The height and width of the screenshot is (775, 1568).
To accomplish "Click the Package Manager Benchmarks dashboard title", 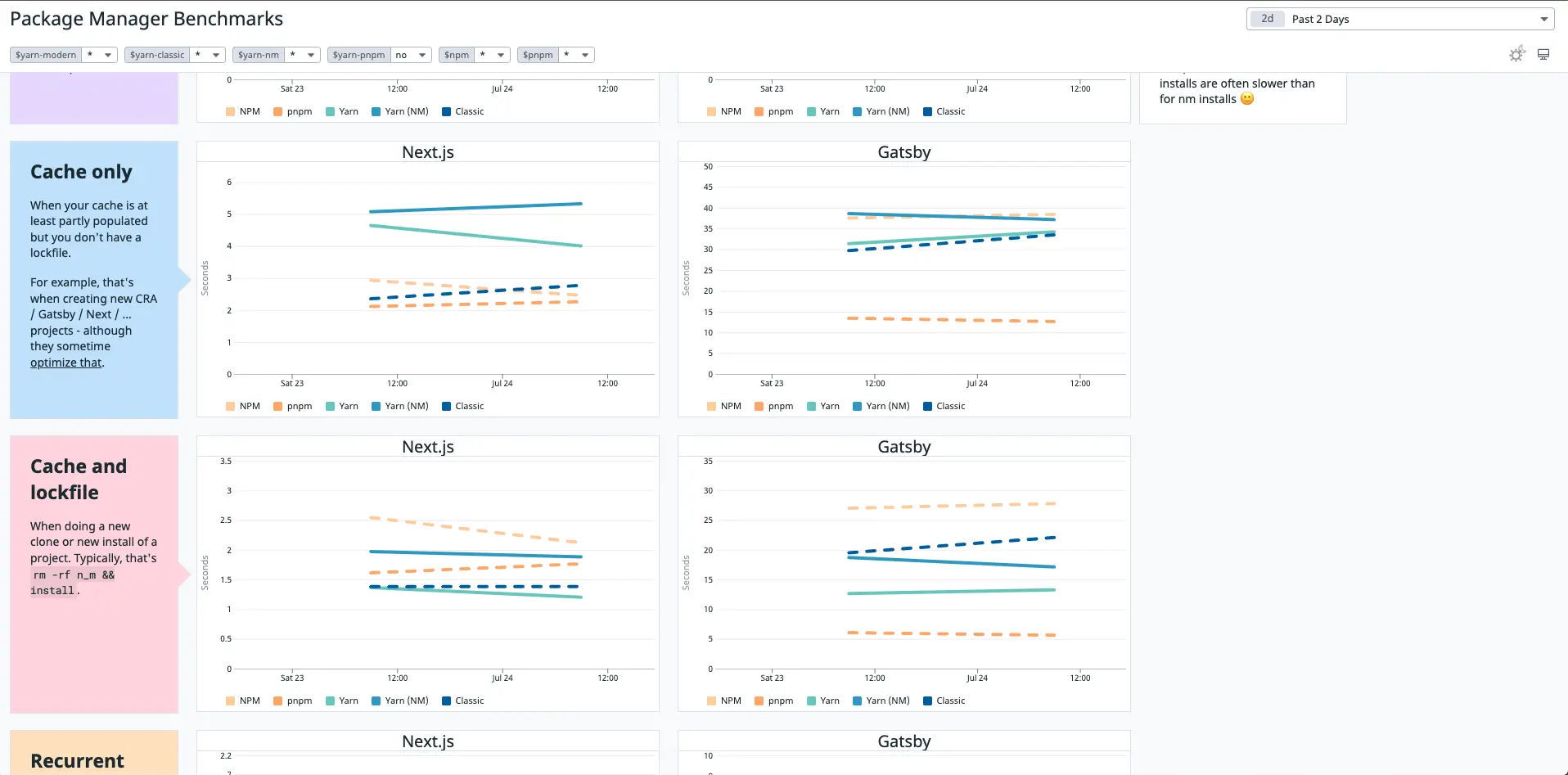I will point(146,19).
